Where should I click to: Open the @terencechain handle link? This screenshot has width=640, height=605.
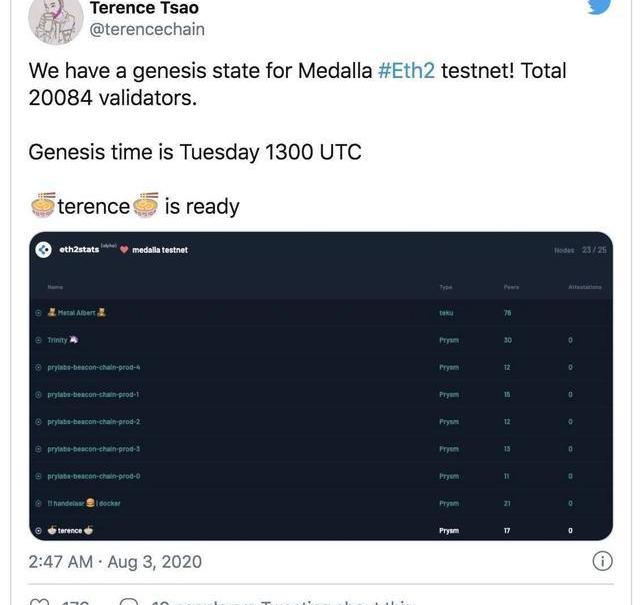pos(147,29)
